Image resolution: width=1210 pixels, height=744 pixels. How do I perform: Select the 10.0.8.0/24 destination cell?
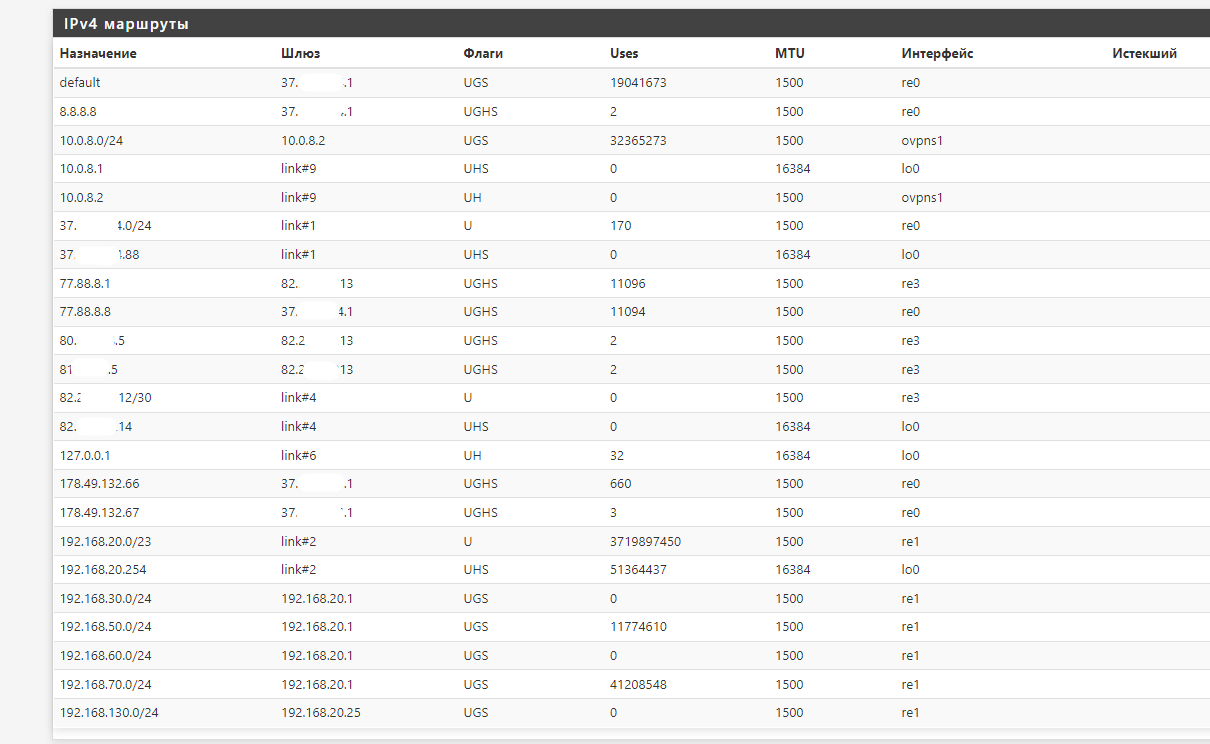click(91, 141)
